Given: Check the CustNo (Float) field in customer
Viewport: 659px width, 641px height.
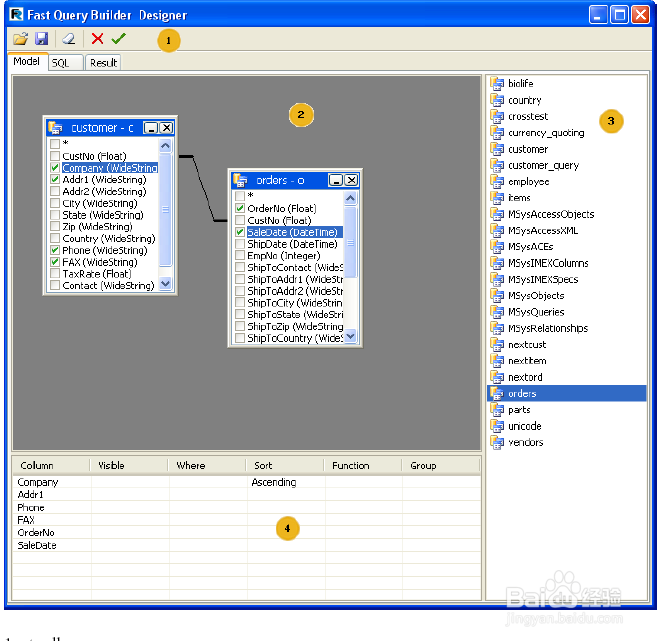Looking at the screenshot, I should [55, 156].
